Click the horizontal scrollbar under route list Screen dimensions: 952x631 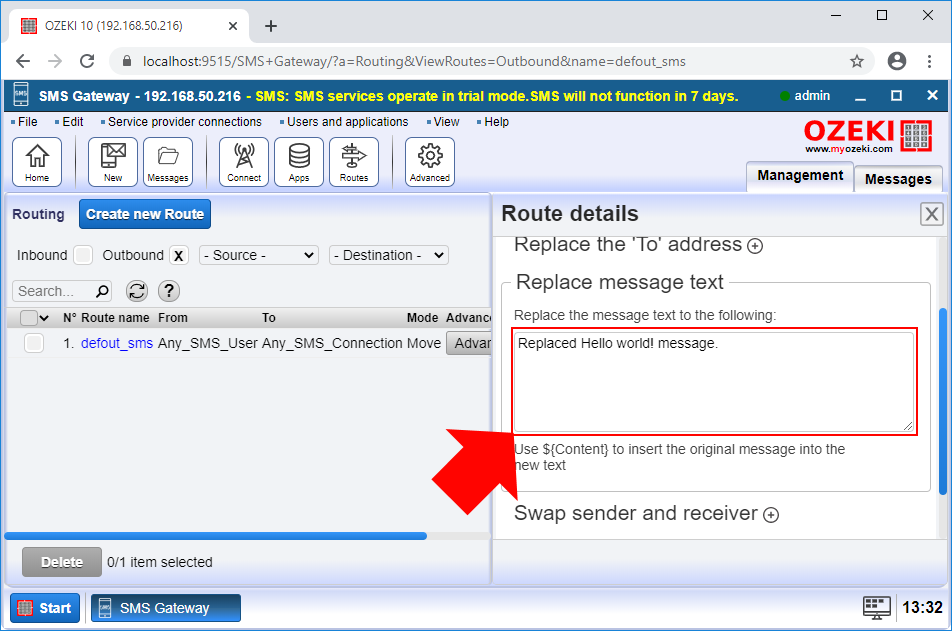tap(216, 536)
